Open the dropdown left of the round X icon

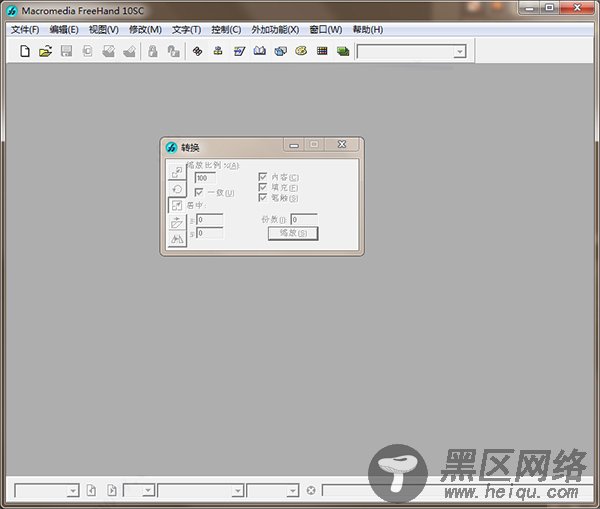(293, 491)
